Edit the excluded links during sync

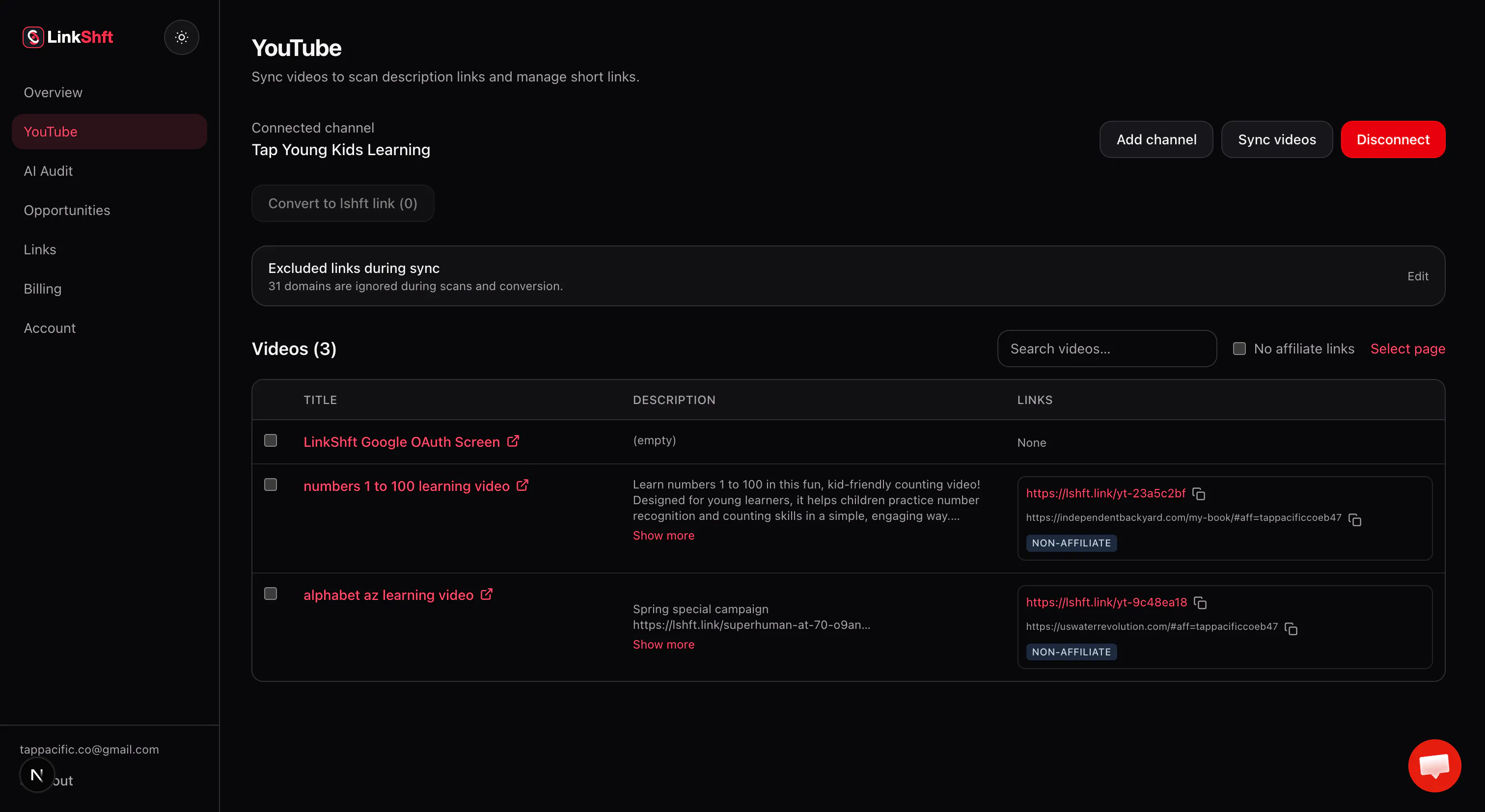click(1418, 276)
